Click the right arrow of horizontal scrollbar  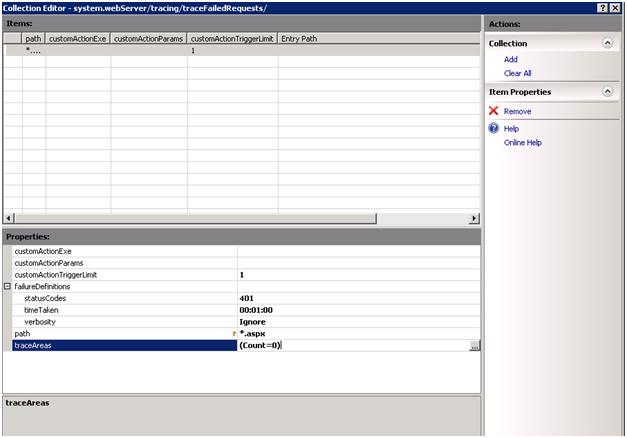click(x=474, y=218)
